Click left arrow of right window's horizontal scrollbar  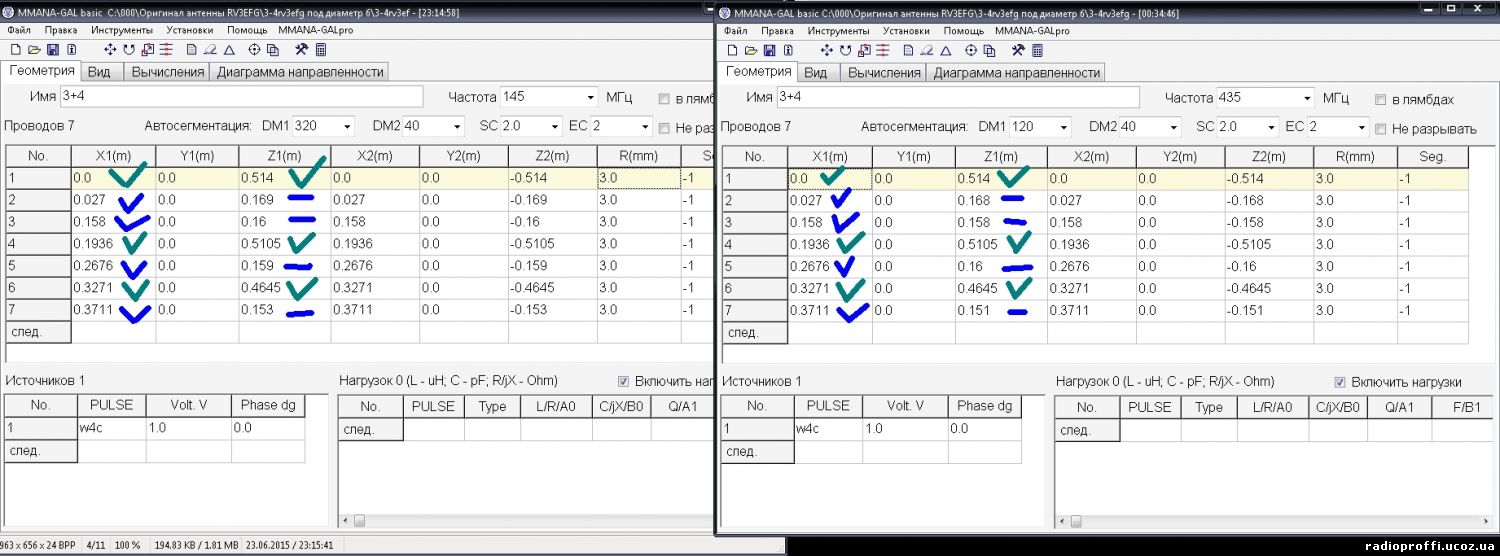click(x=1063, y=521)
